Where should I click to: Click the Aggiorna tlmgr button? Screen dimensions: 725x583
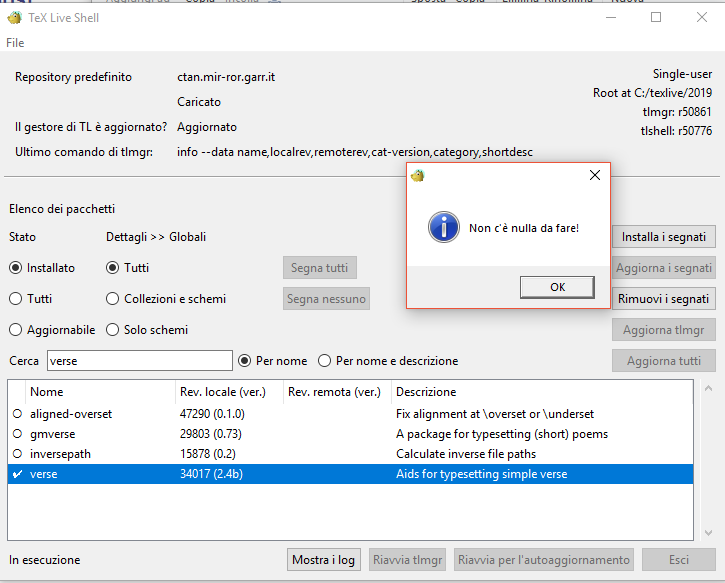[x=664, y=330]
